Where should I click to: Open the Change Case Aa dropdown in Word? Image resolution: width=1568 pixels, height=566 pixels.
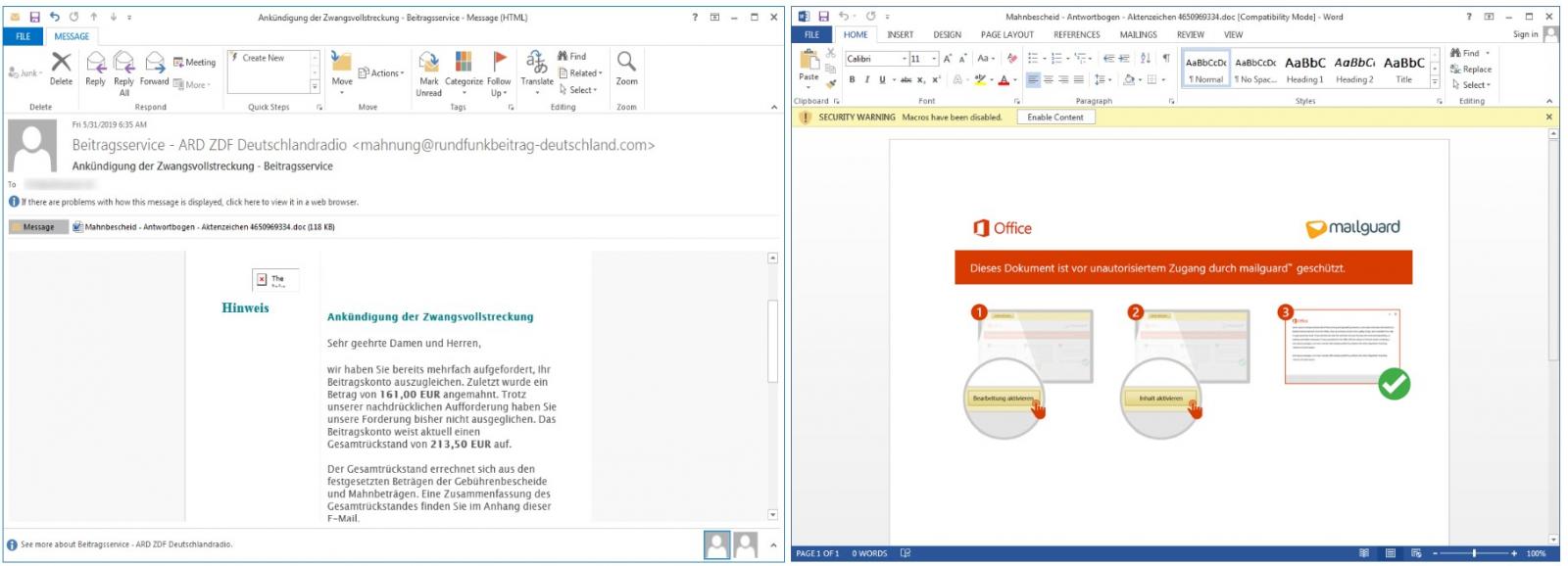[986, 59]
